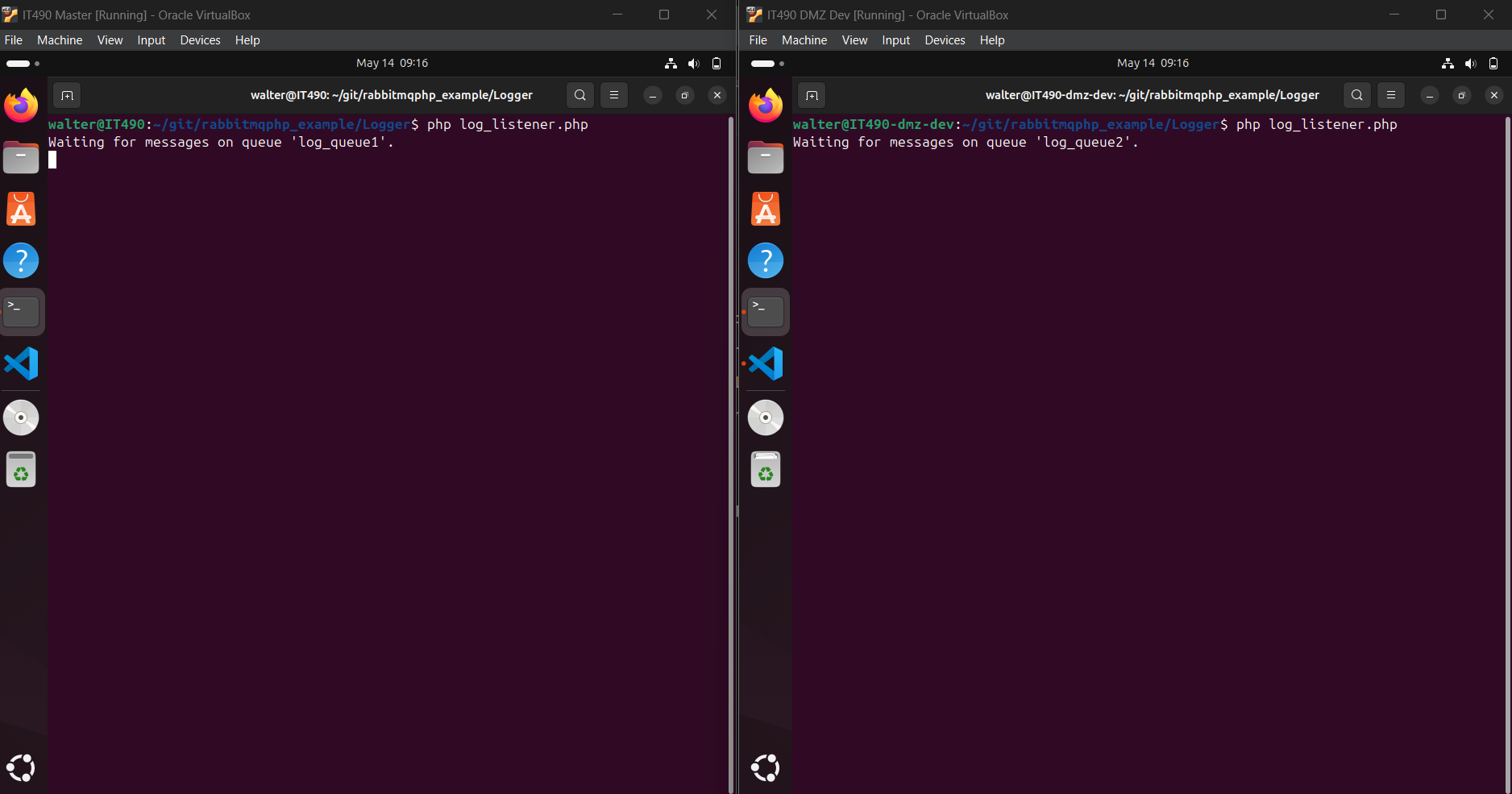The image size is (1512, 794).
Task: Click Help icon in the DMZ Dev dock
Action: click(x=766, y=260)
